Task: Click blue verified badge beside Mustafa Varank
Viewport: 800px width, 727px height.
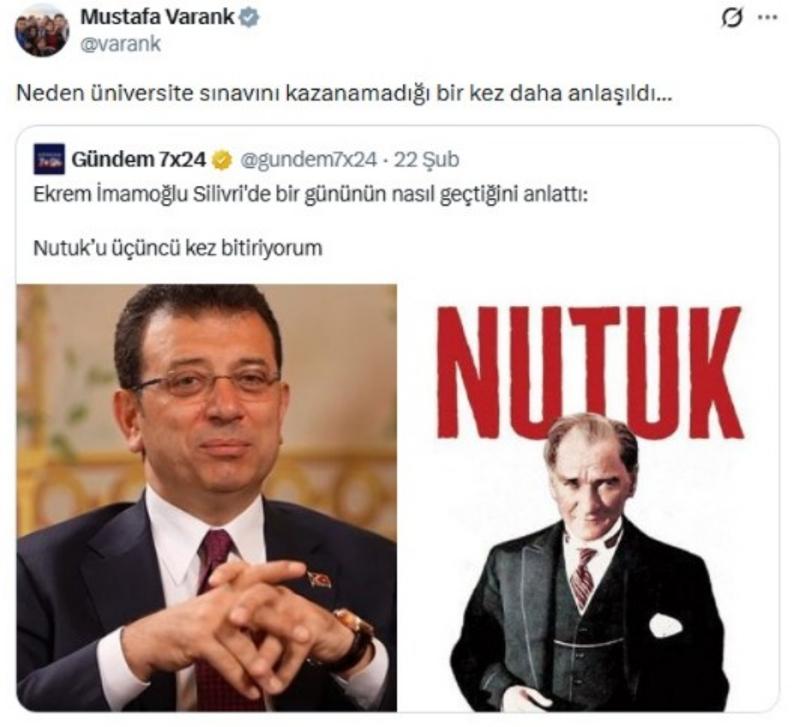Action: (249, 18)
